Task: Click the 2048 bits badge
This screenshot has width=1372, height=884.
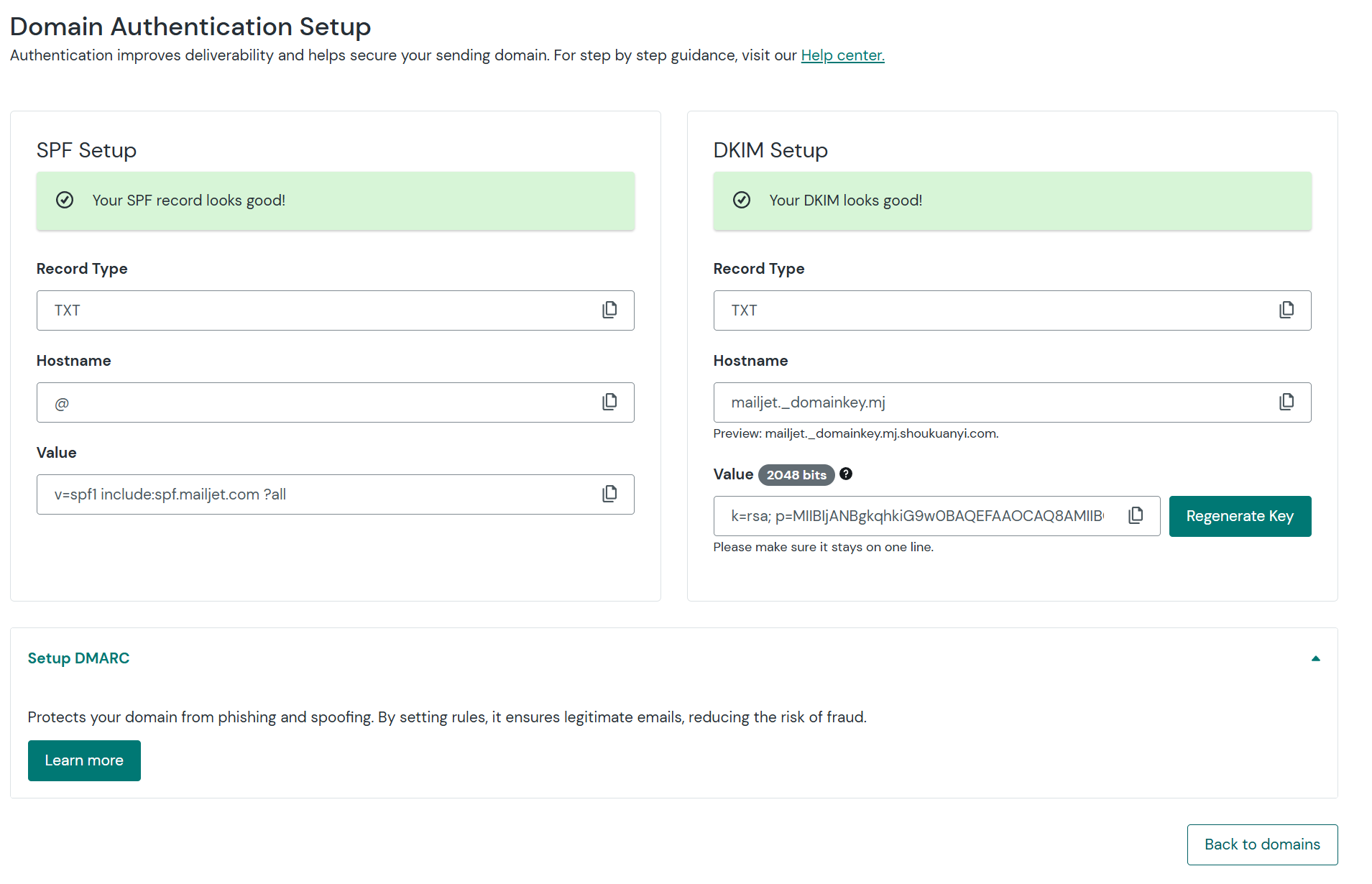Action: tap(796, 475)
